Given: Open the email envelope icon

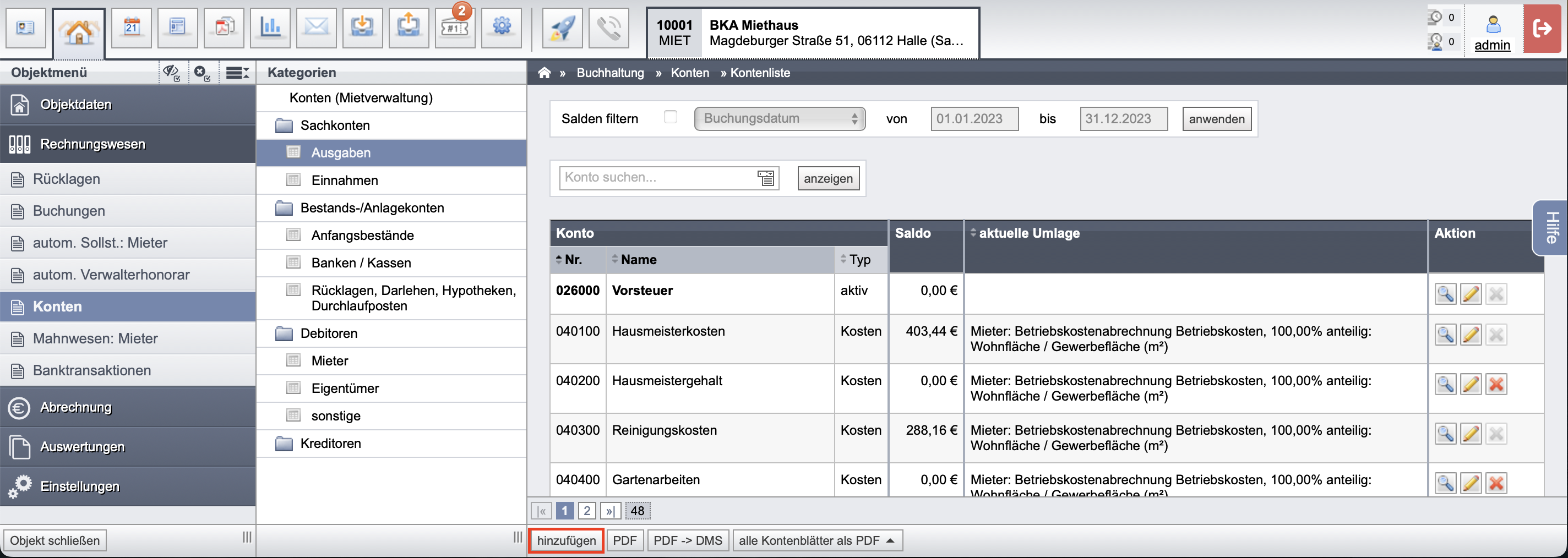Looking at the screenshot, I should click(317, 28).
